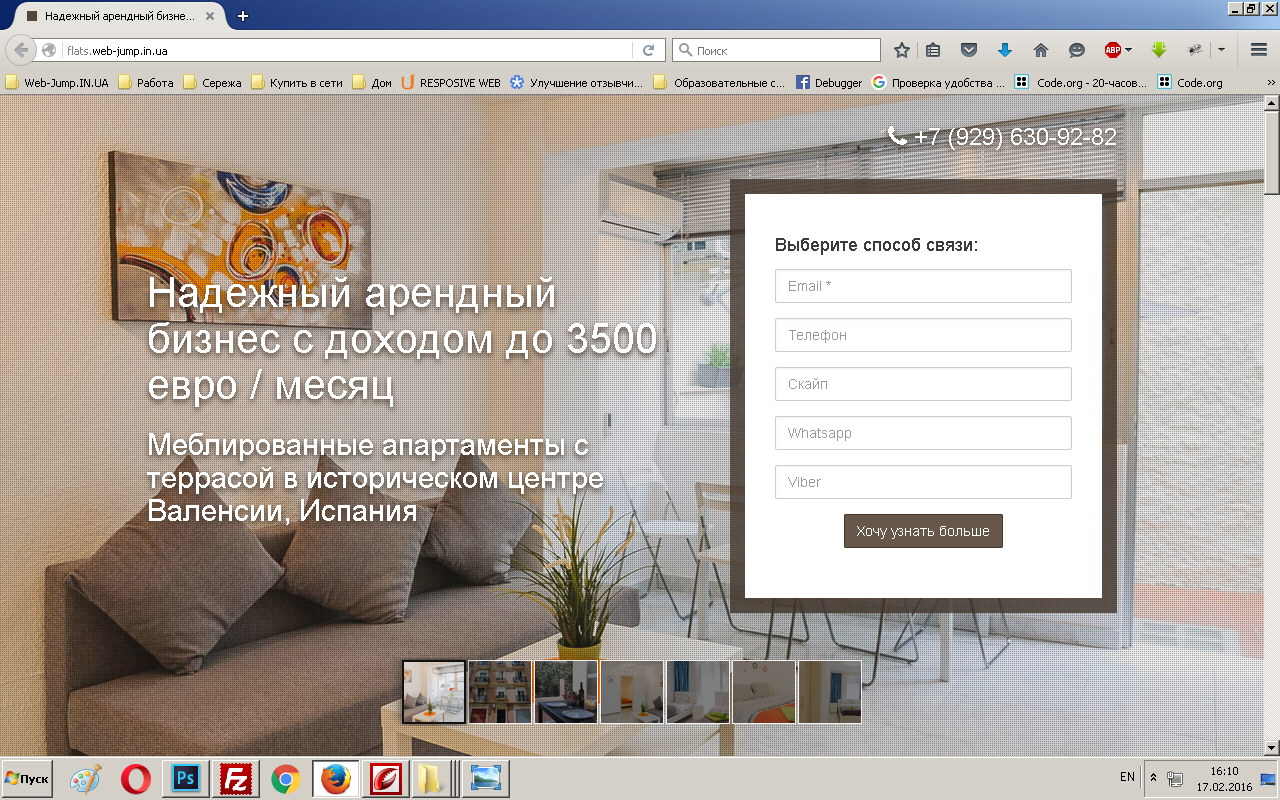
Task: Show hidden system tray icons
Action: coord(1153,777)
